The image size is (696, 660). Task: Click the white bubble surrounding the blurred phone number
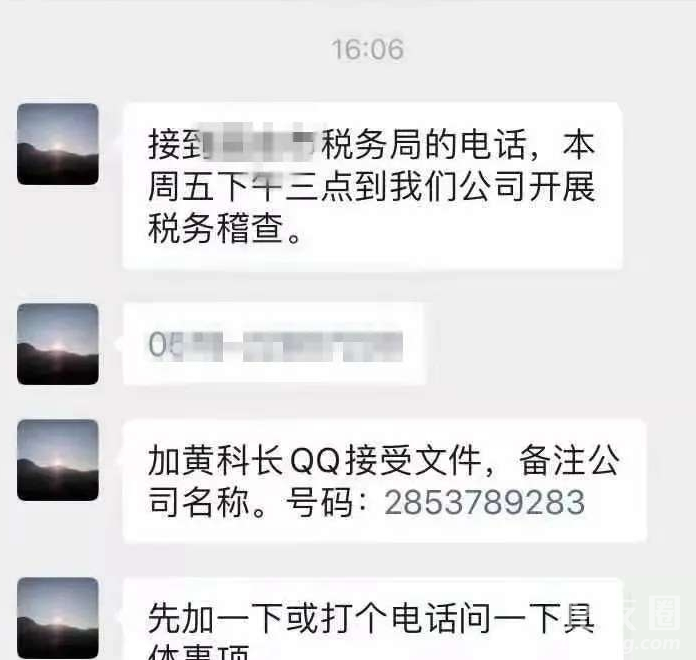coord(273,344)
